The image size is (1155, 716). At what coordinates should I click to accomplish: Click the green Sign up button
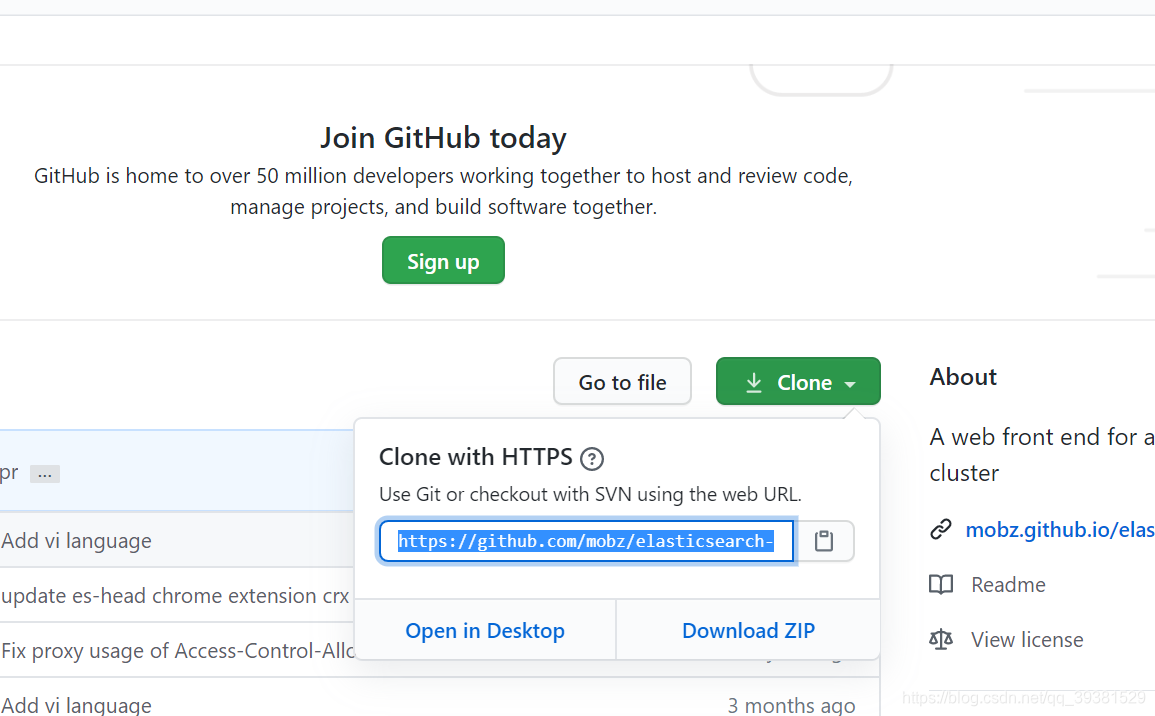(443, 260)
